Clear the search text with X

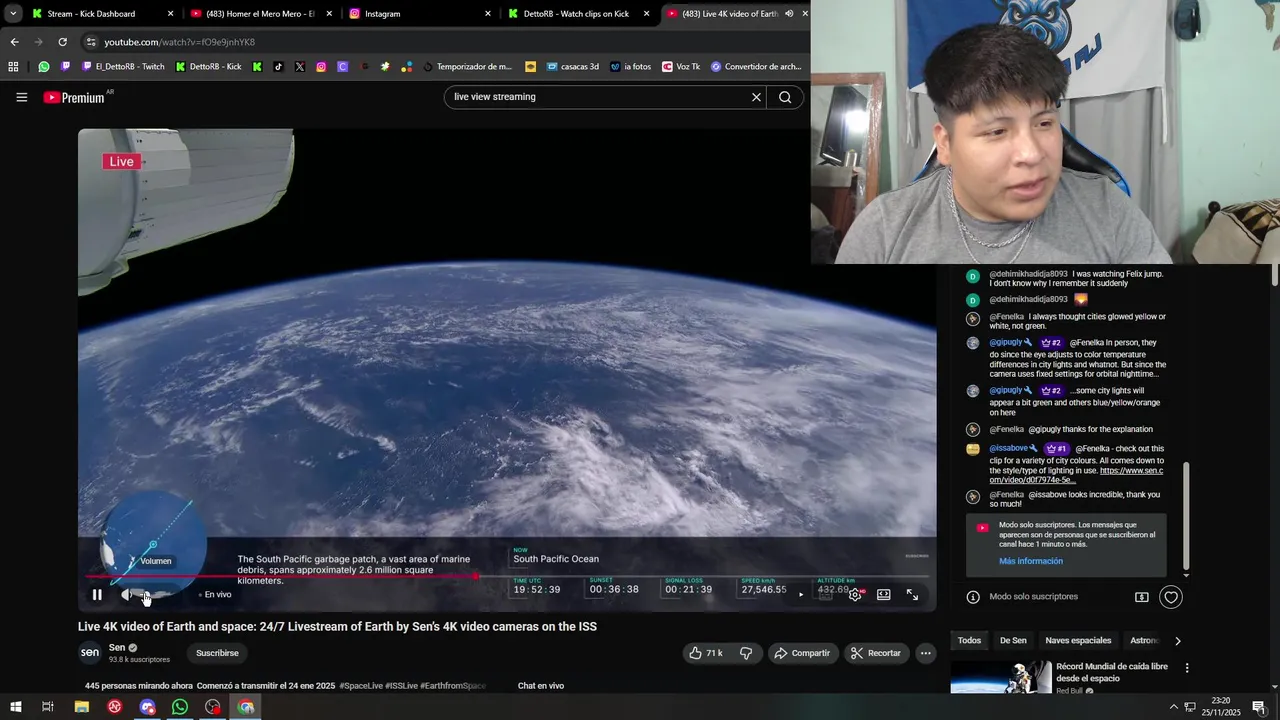click(756, 97)
